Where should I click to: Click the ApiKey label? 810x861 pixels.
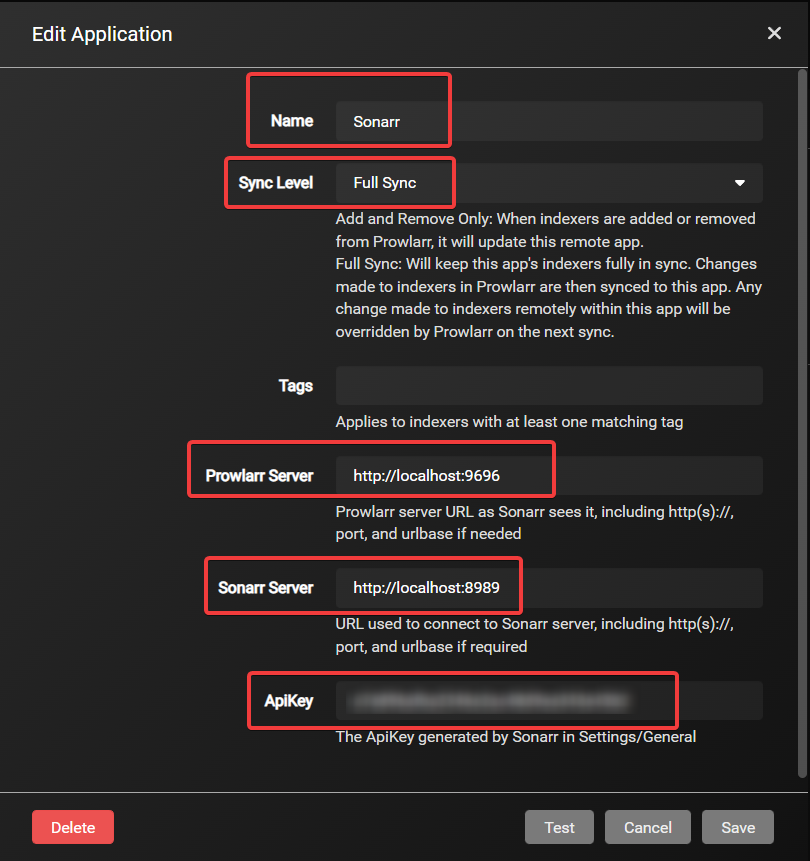[289, 701]
